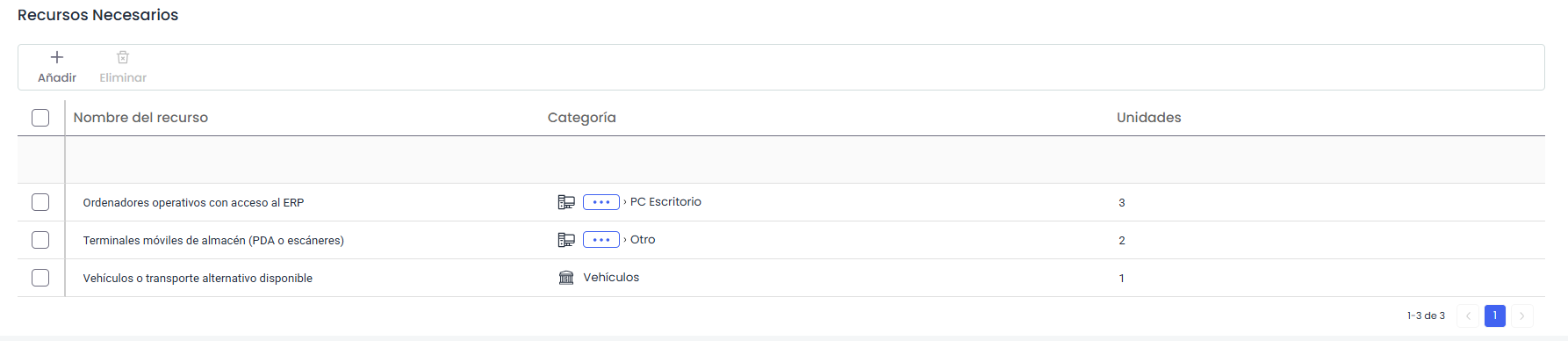Go to next page arrow
The image size is (1568, 341).
[x=1521, y=316]
